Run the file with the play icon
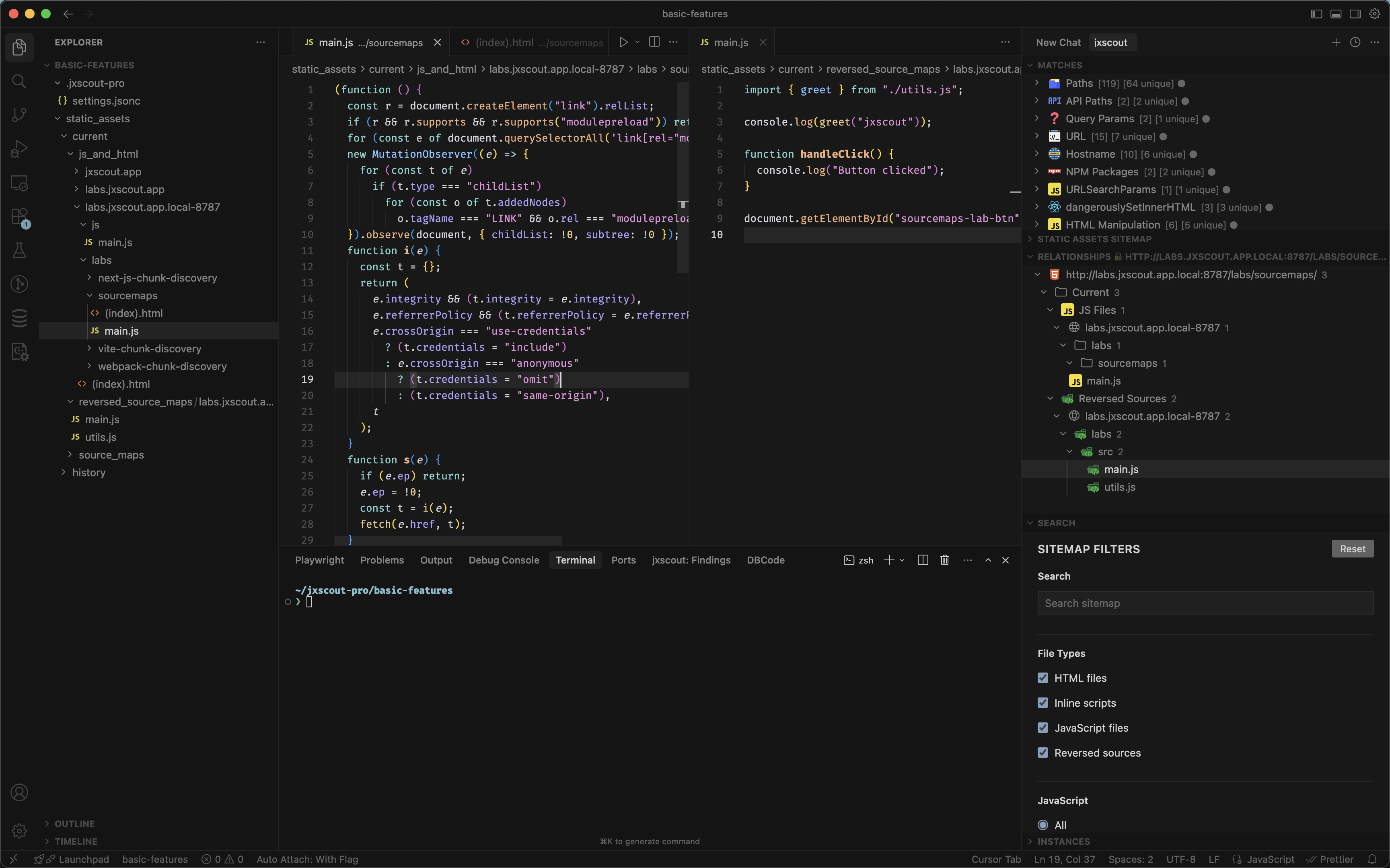The width and height of the screenshot is (1390, 868). pos(623,43)
